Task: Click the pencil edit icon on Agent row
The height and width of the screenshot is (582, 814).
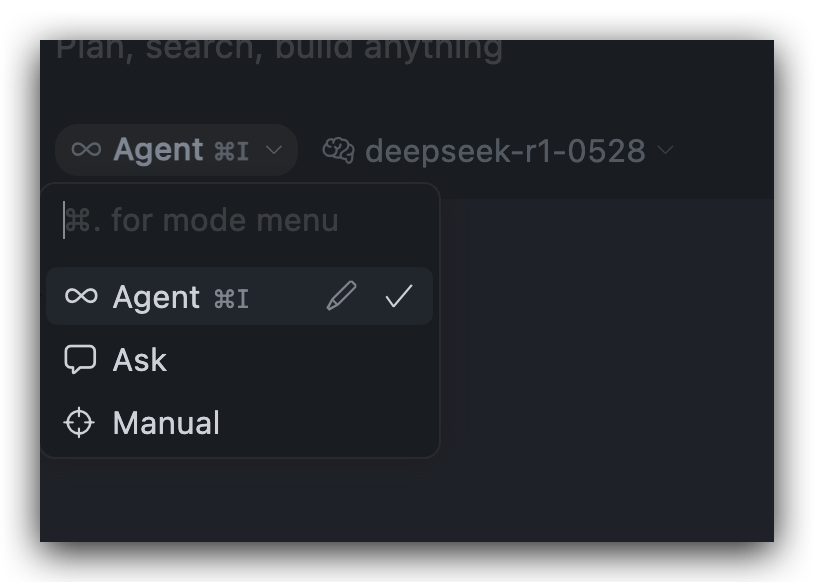Action: pyautogui.click(x=341, y=296)
